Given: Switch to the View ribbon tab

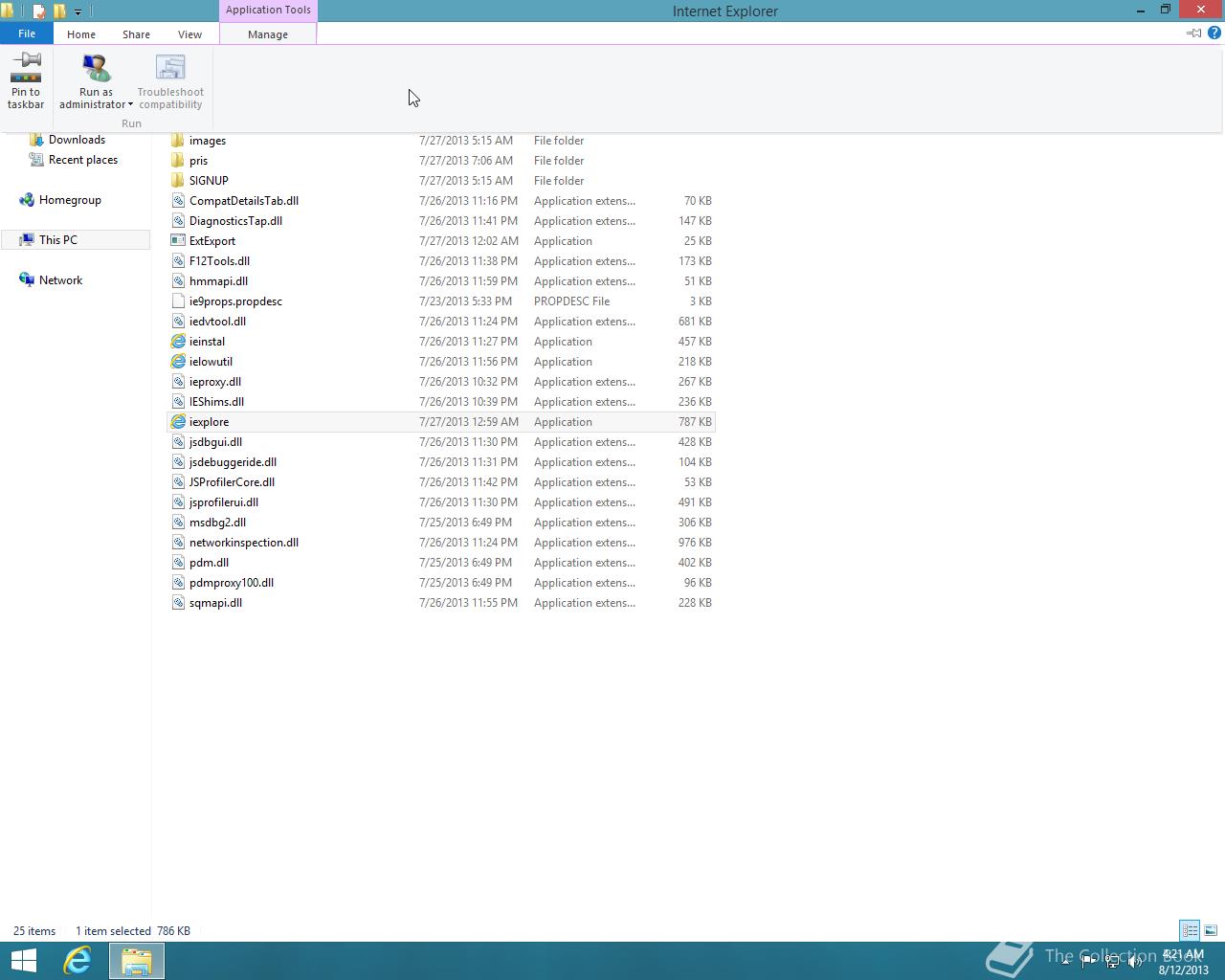Looking at the screenshot, I should point(189,33).
